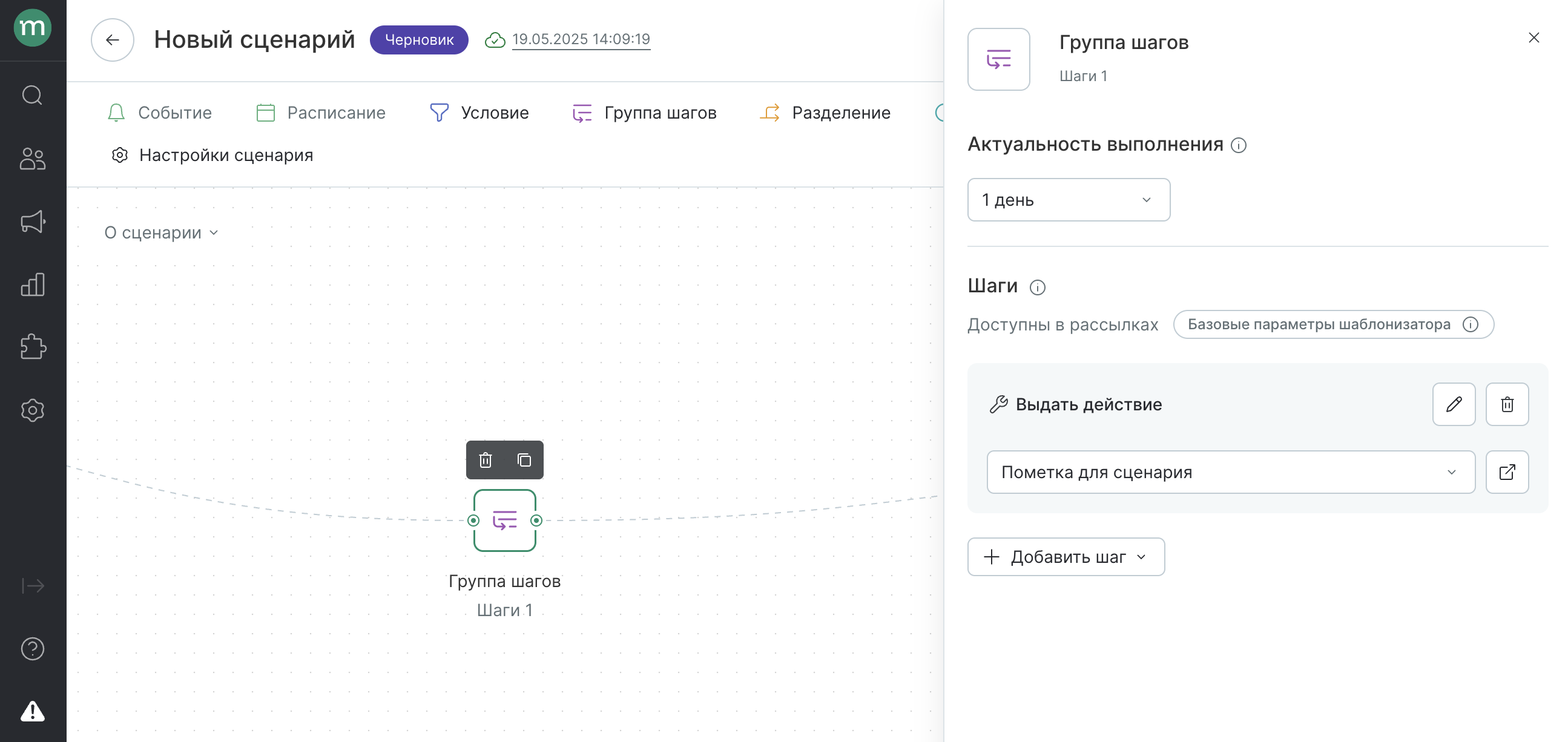
Task: Click the Выдать действие step title
Action: pyautogui.click(x=1089, y=404)
